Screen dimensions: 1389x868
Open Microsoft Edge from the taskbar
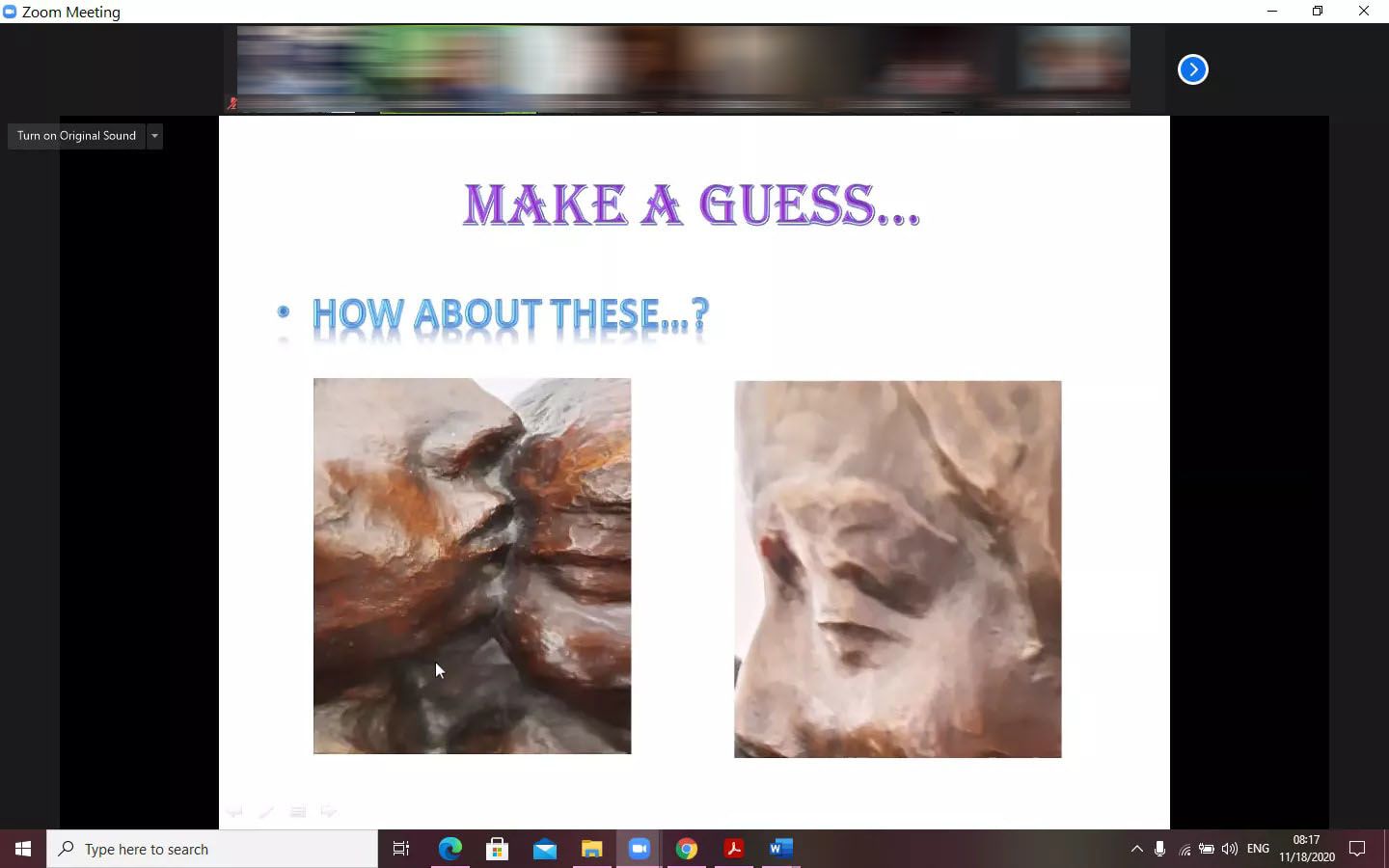(450, 849)
